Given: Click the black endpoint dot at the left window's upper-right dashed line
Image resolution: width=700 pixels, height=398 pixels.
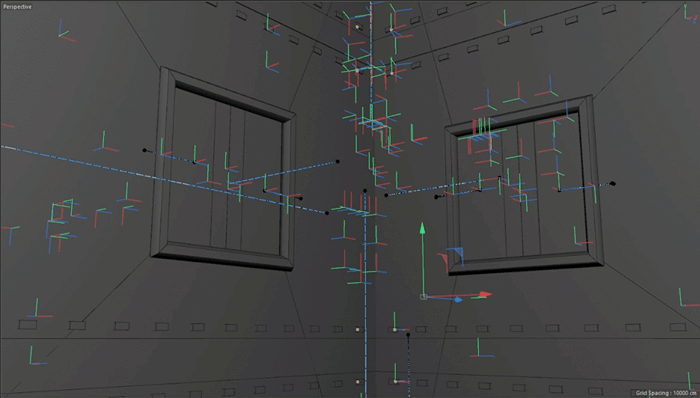Looking at the screenshot, I should 338,162.
